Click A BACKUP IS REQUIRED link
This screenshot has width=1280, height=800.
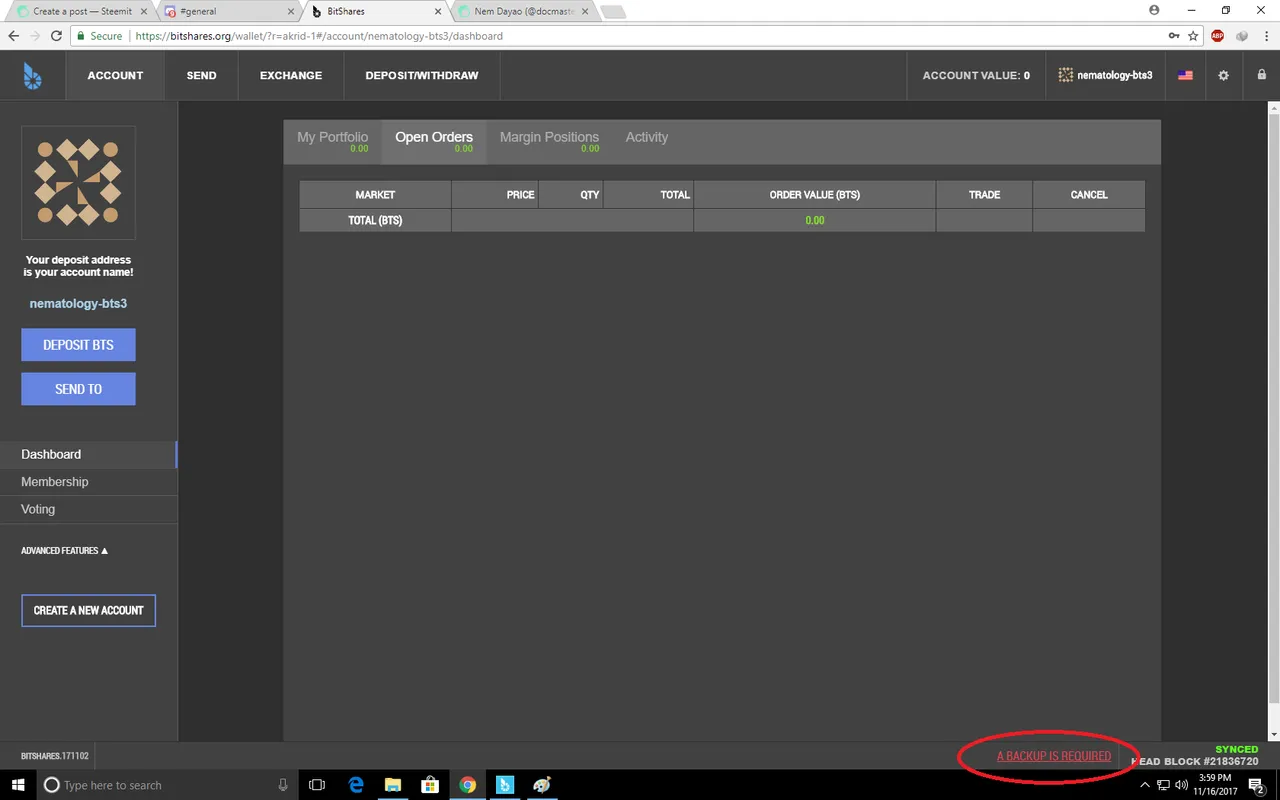click(1054, 756)
